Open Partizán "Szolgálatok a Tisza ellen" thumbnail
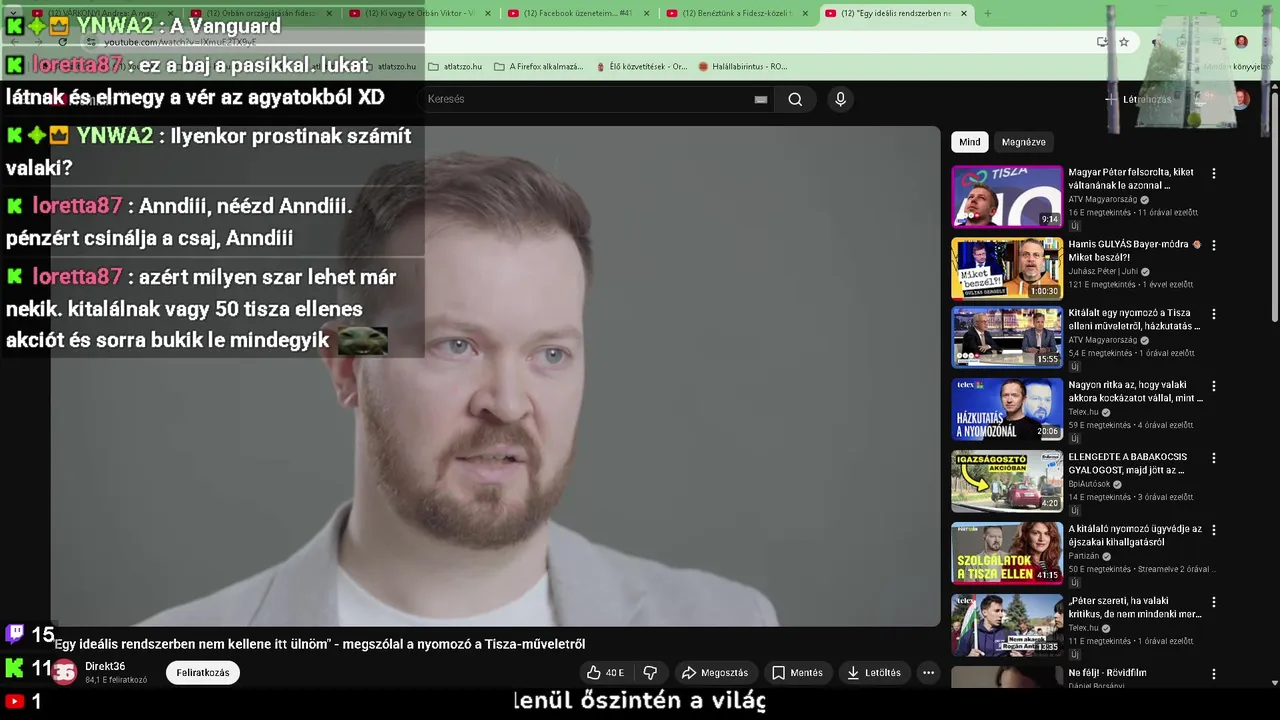Viewport: 1280px width, 720px height. pyautogui.click(x=1007, y=553)
